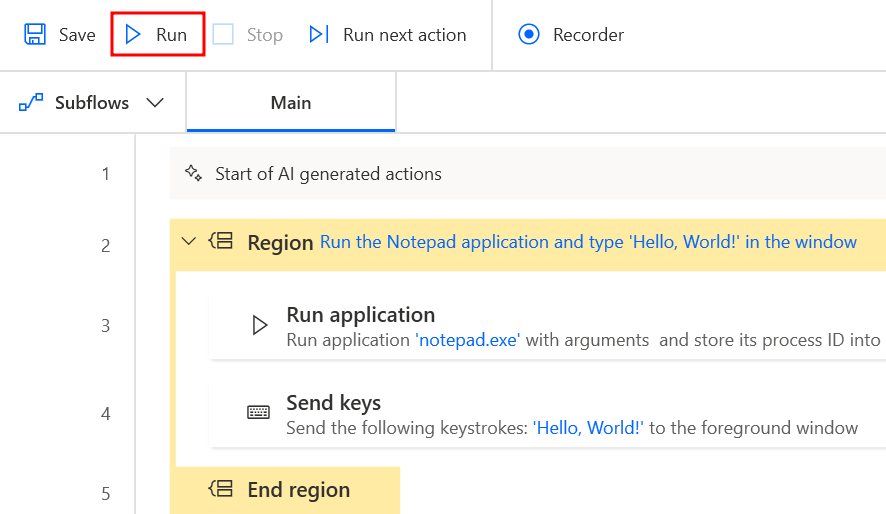Image resolution: width=886 pixels, height=514 pixels.
Task: Click the Save floppy disk icon
Action: pos(35,35)
